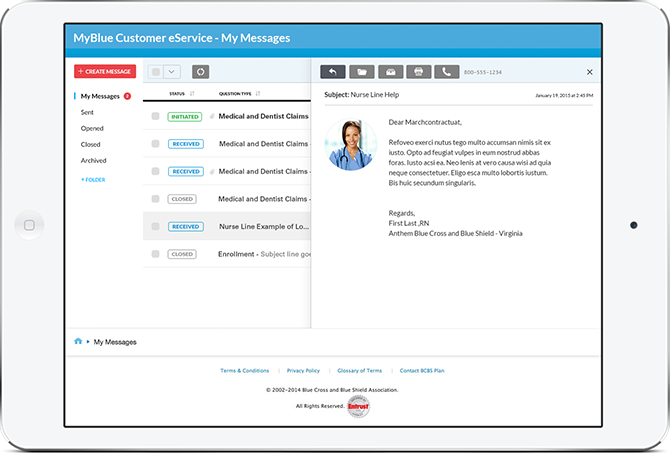The width and height of the screenshot is (670, 453).
Task: Open the Closed folder
Action: click(x=90, y=144)
